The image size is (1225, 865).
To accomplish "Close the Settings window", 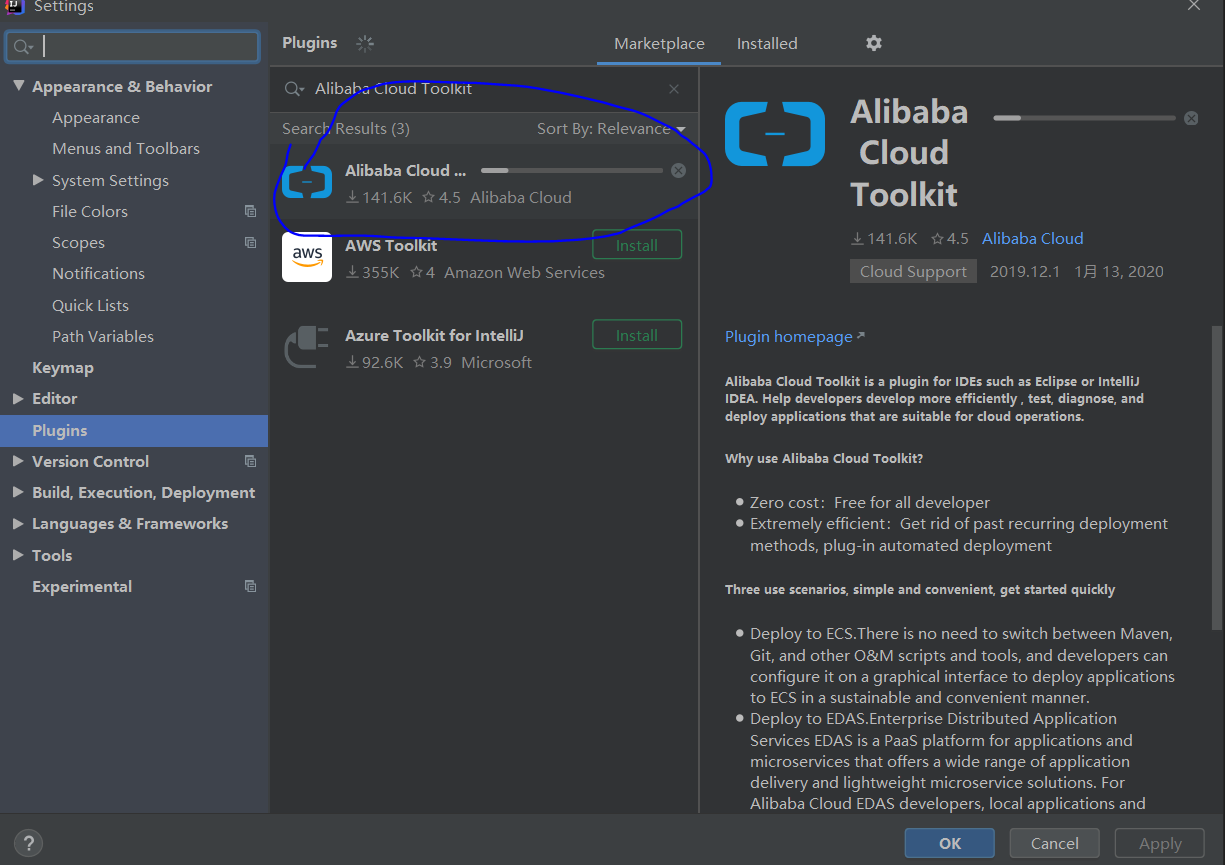I will pyautogui.click(x=1193, y=5).
